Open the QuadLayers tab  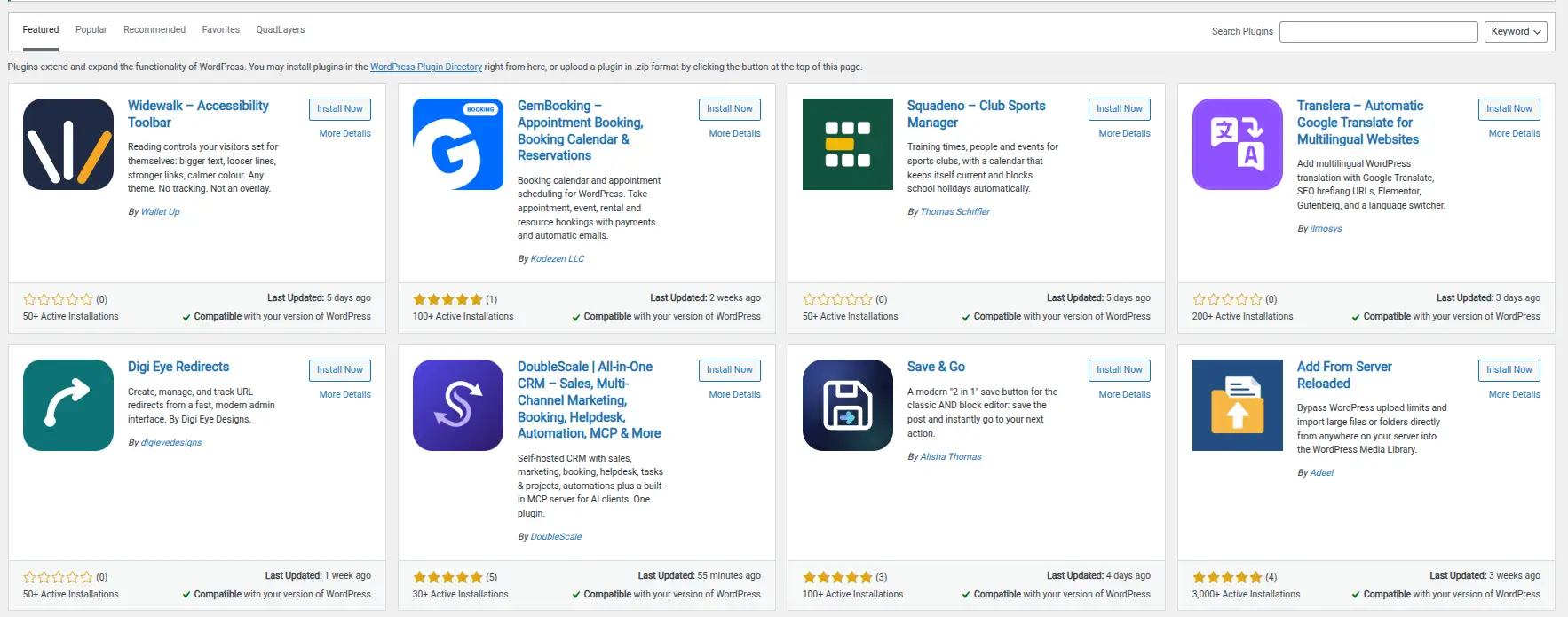pyautogui.click(x=281, y=29)
